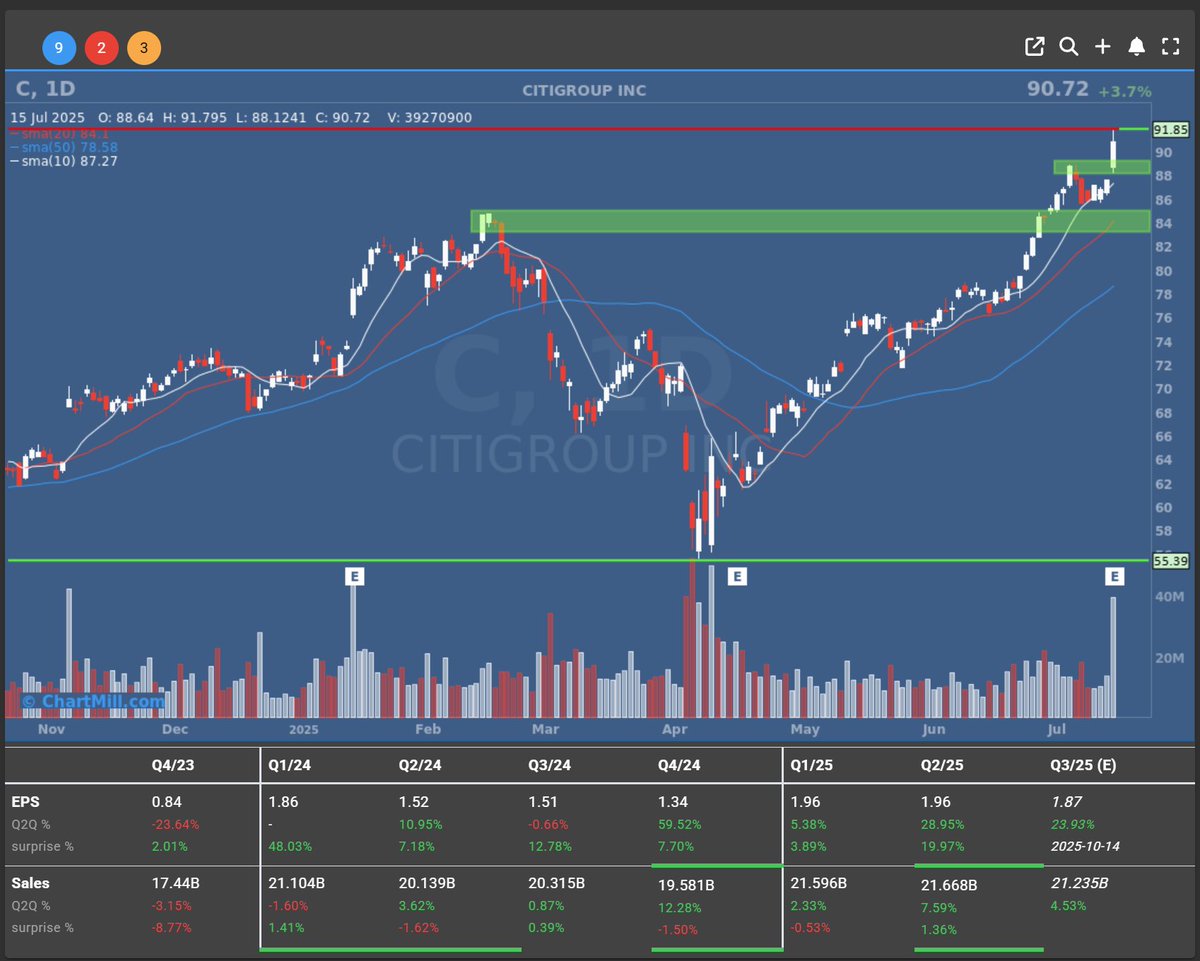1200x961 pixels.
Task: Click the Q3/24 column header
Action: pos(549,765)
